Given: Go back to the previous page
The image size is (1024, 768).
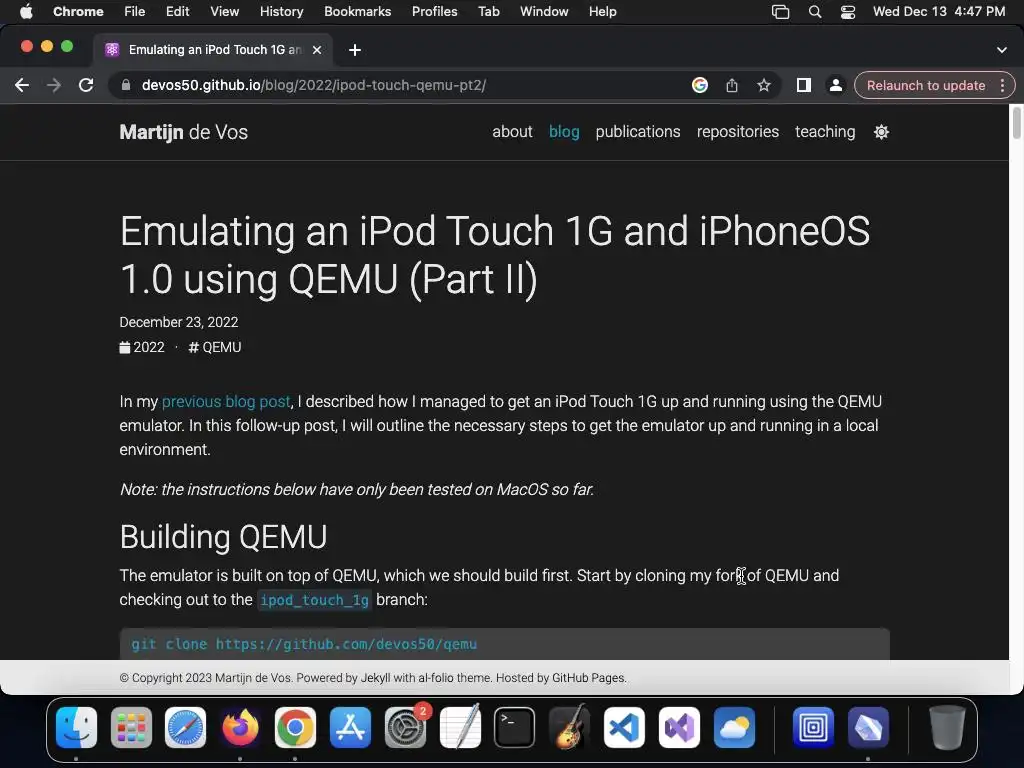Looking at the screenshot, I should [22, 86].
